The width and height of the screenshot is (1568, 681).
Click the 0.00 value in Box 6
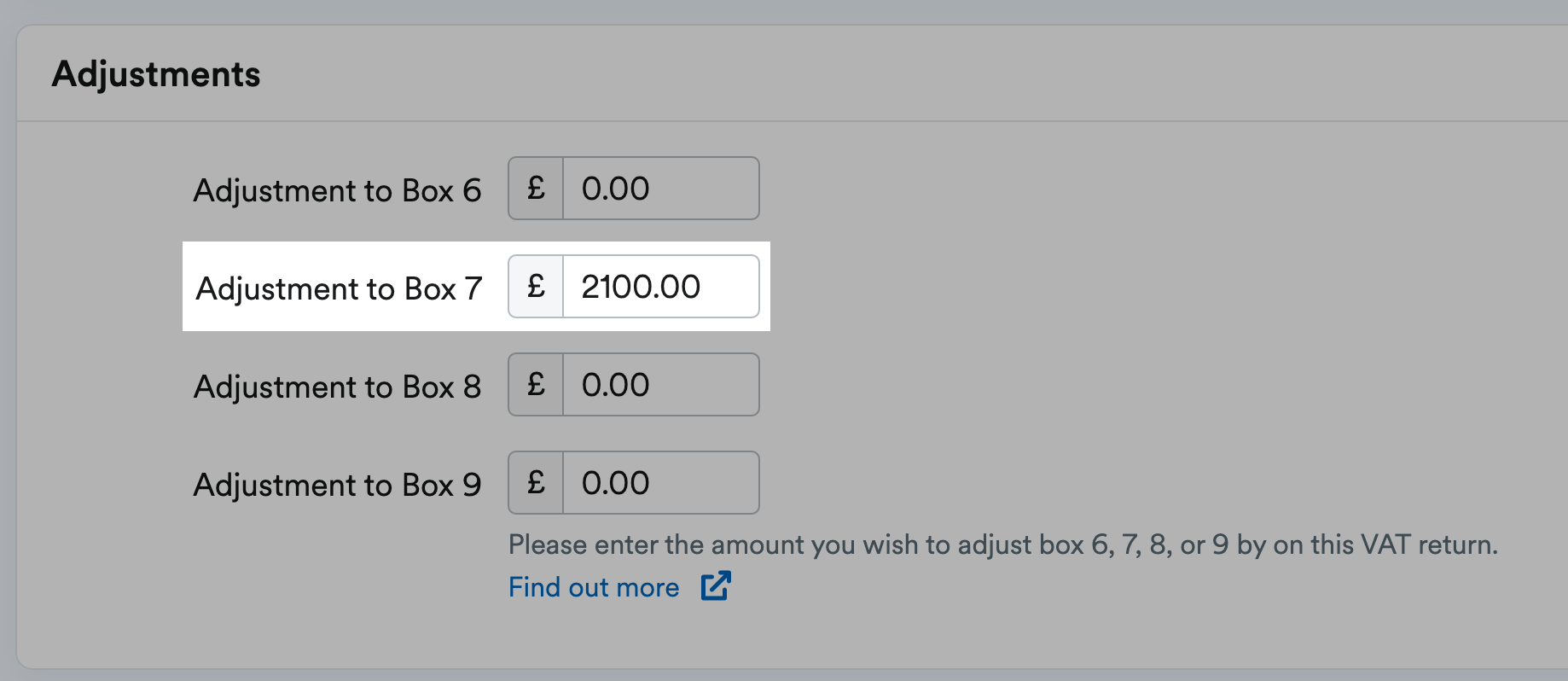[615, 189]
